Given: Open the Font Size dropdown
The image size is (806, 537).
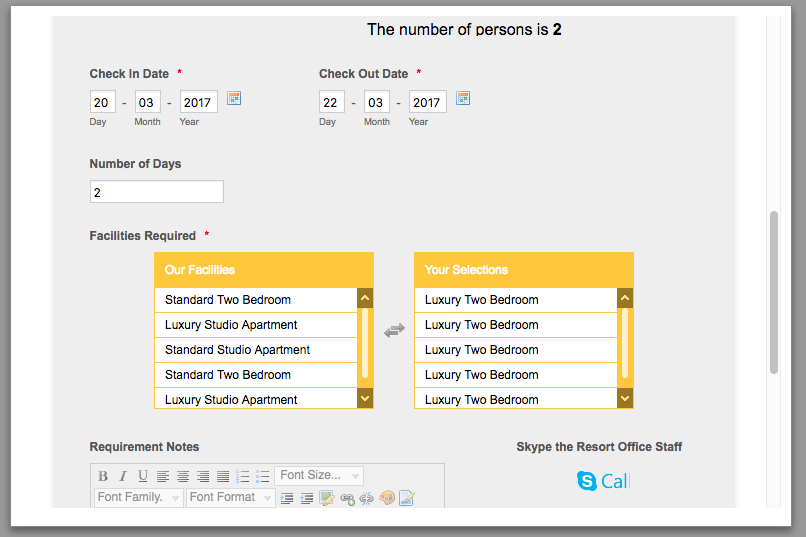Looking at the screenshot, I should 319,476.
